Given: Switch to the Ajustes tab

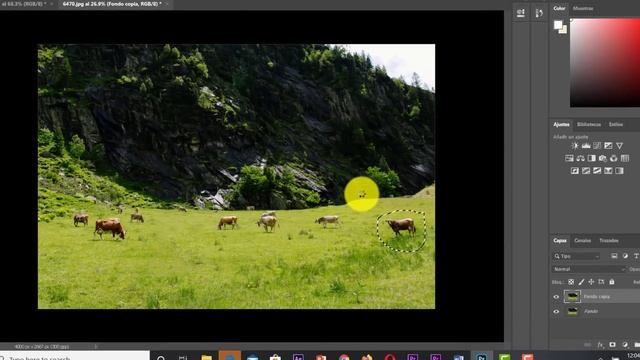Looking at the screenshot, I should (x=561, y=124).
